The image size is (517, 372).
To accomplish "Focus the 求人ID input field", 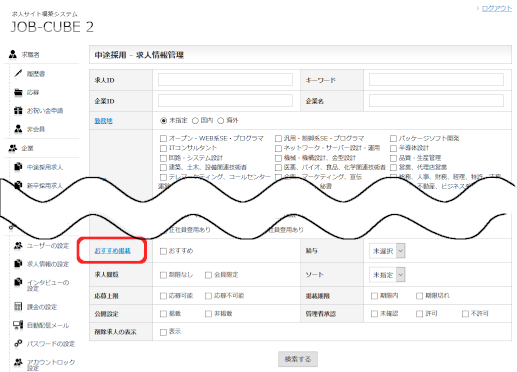I will coord(225,80).
